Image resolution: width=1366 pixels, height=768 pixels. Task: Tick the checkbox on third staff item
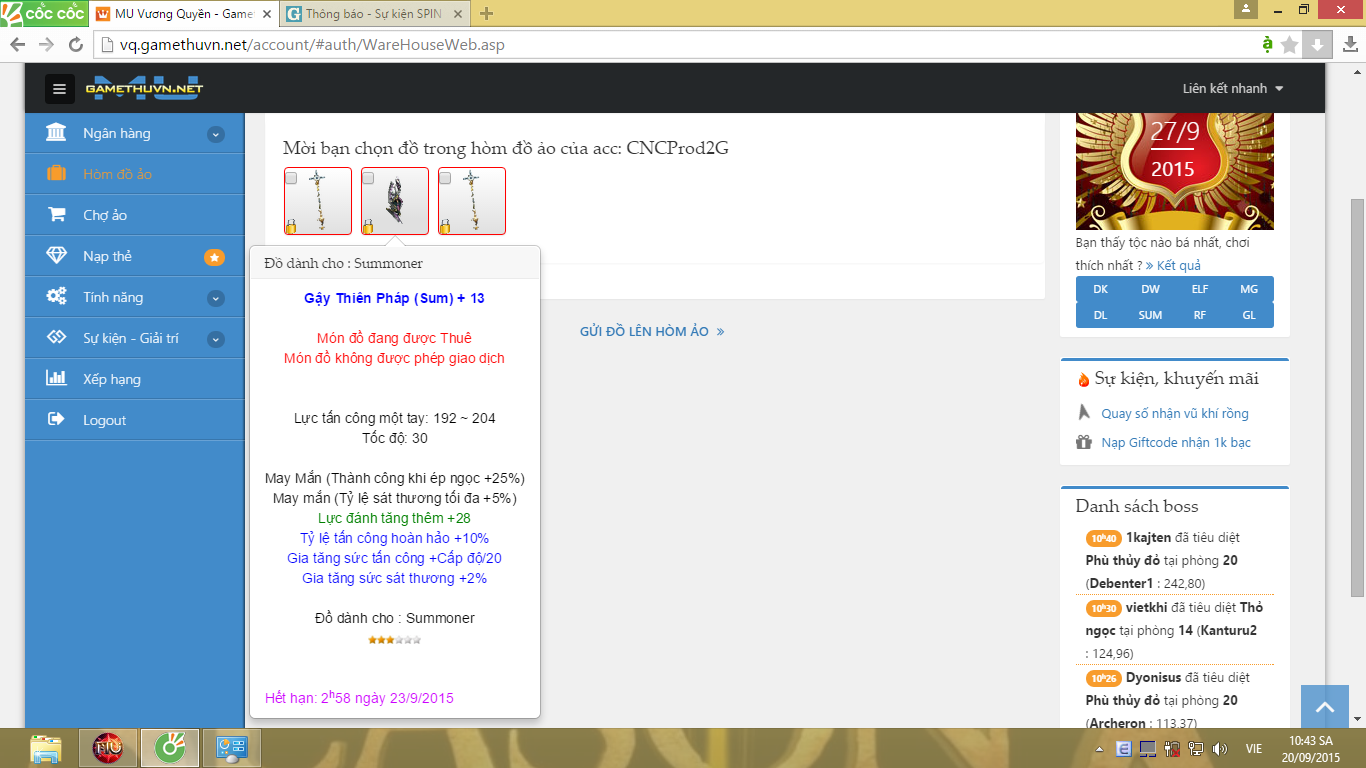(x=445, y=177)
